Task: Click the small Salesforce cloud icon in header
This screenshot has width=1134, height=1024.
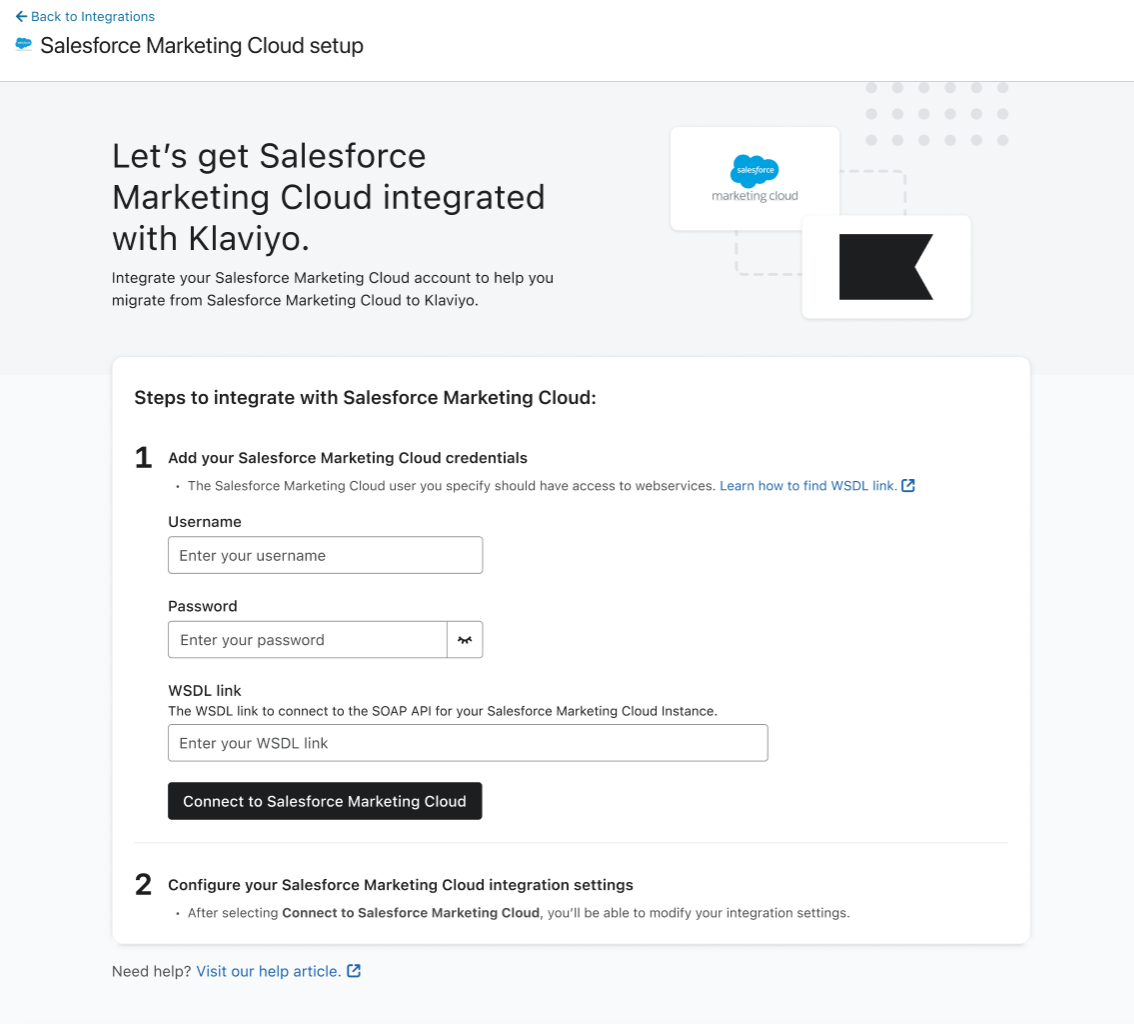Action: tap(23, 45)
